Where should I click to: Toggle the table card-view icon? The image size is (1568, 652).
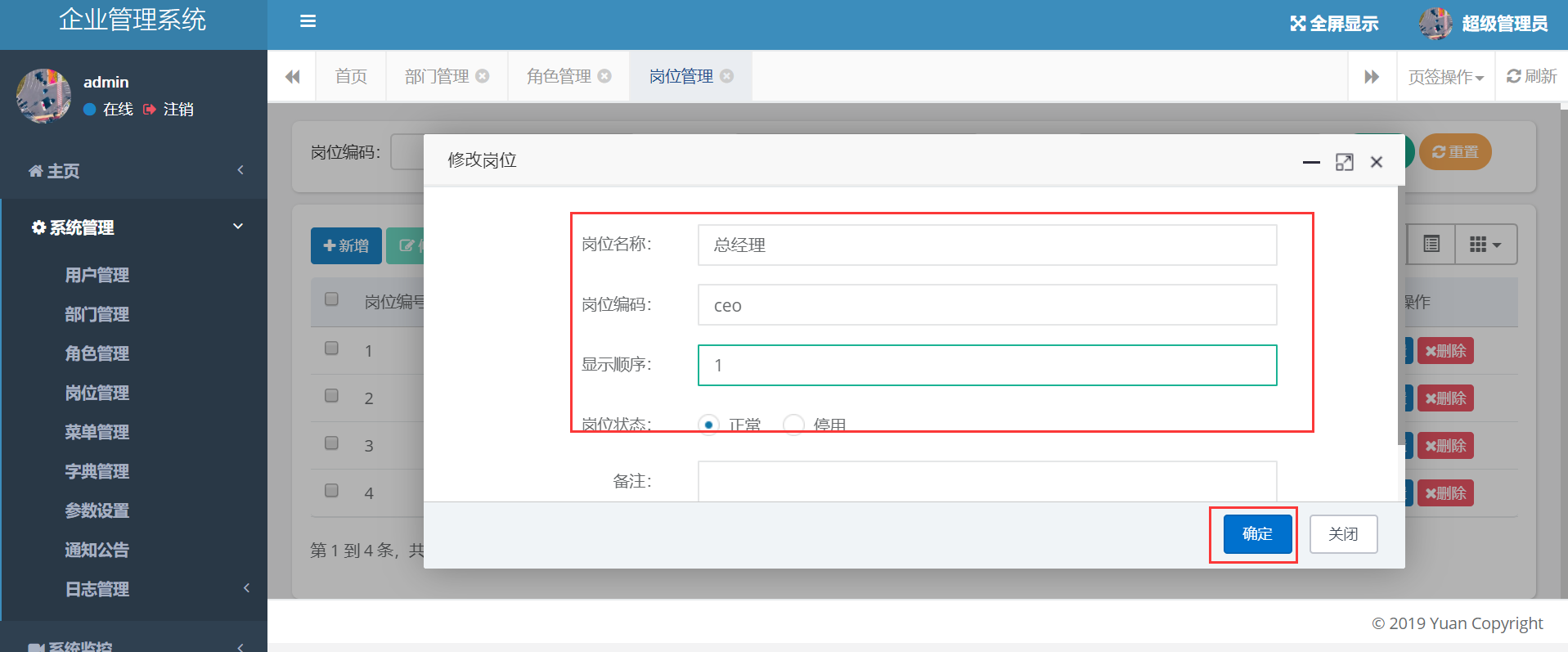coord(1431,244)
